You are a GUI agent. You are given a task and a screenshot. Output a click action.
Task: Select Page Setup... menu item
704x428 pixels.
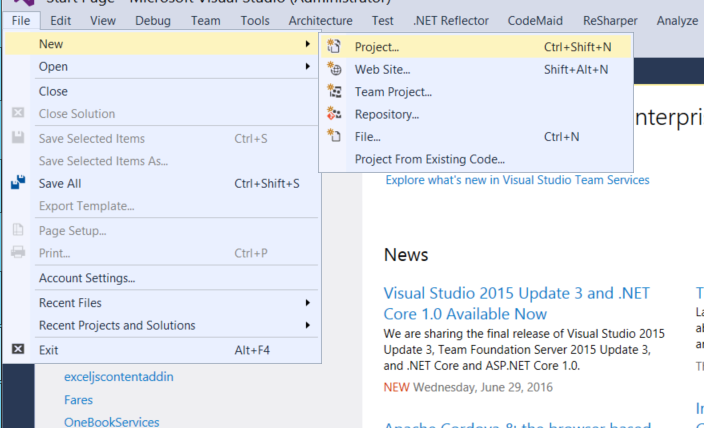coord(163,230)
